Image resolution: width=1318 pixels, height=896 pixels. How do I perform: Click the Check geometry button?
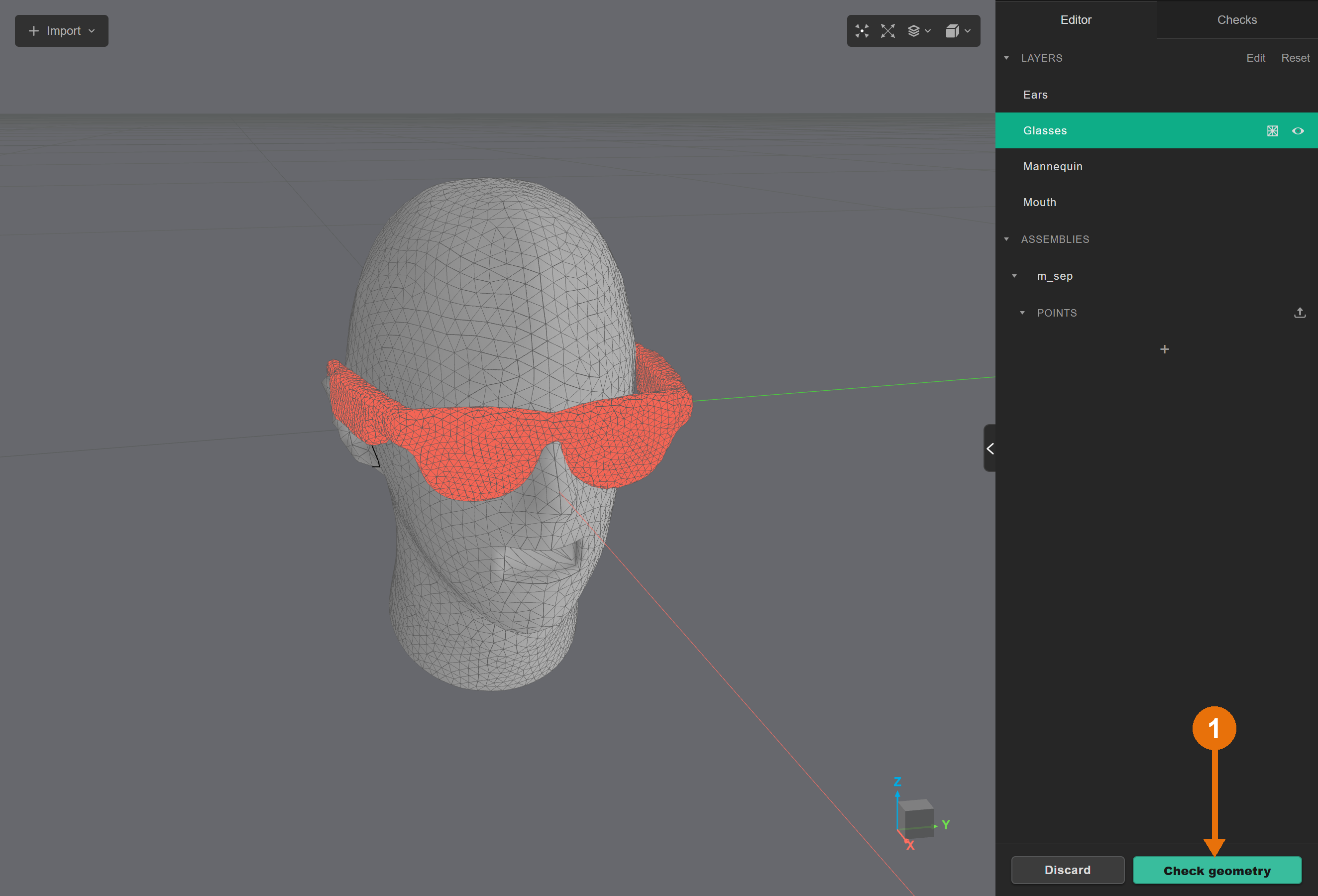point(1217,870)
